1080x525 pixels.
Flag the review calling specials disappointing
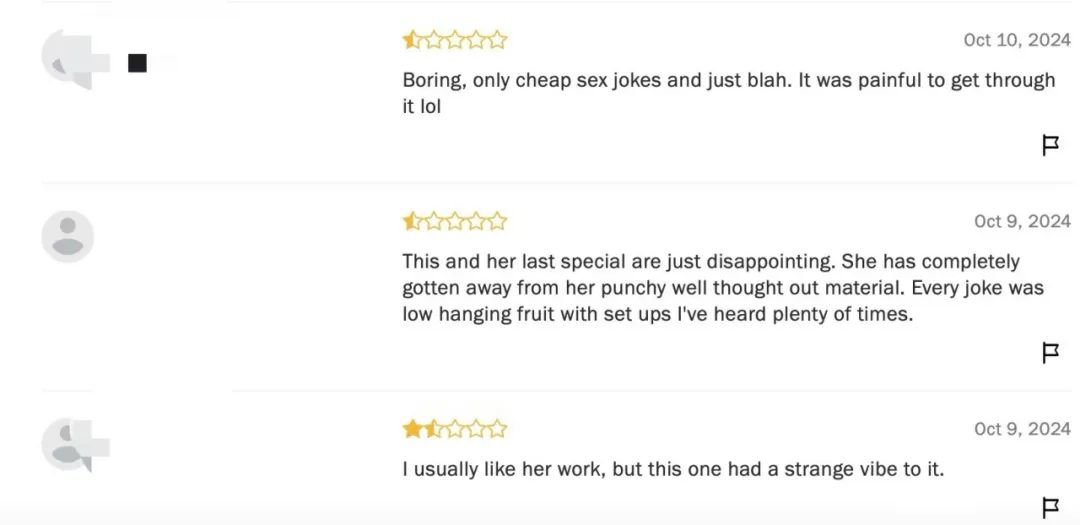click(1051, 353)
